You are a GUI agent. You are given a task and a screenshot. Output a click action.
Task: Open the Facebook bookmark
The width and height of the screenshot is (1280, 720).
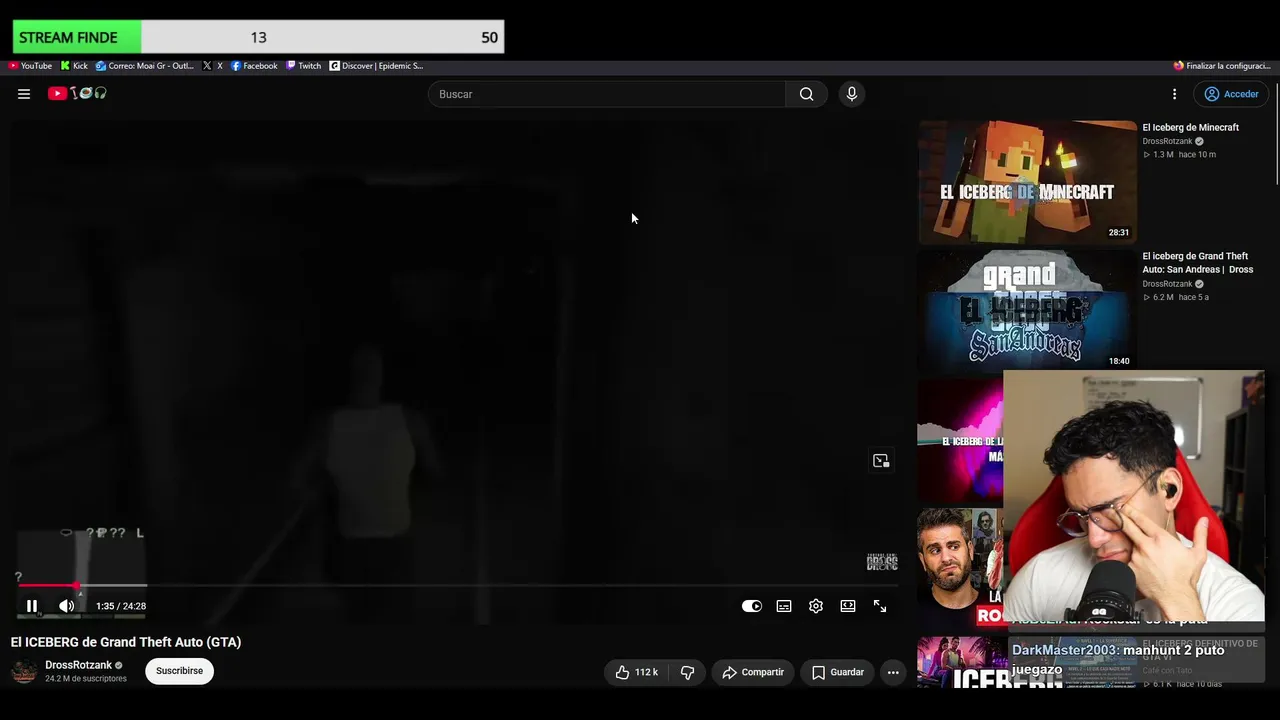(x=254, y=66)
